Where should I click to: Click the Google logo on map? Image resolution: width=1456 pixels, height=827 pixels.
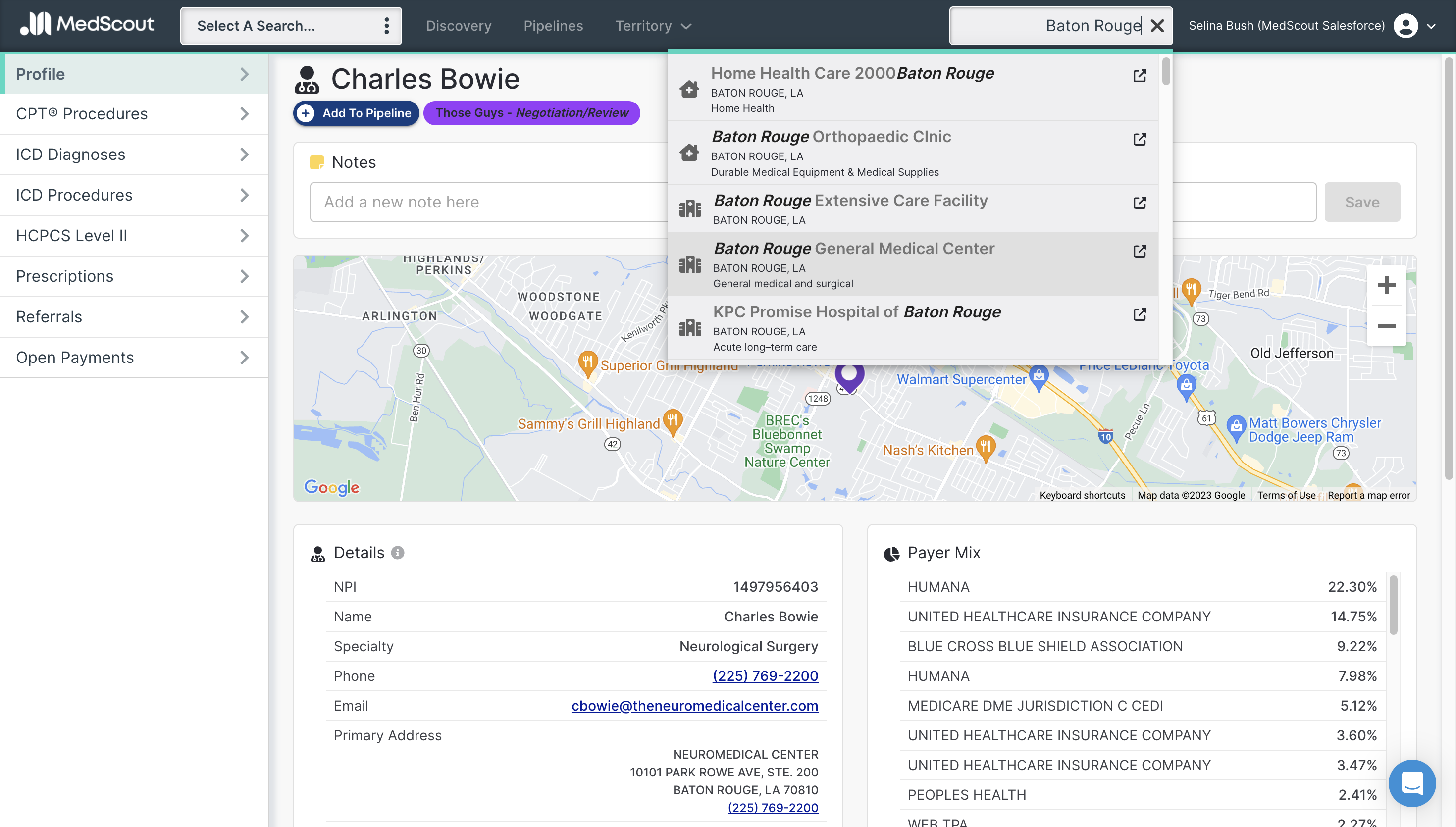point(332,487)
